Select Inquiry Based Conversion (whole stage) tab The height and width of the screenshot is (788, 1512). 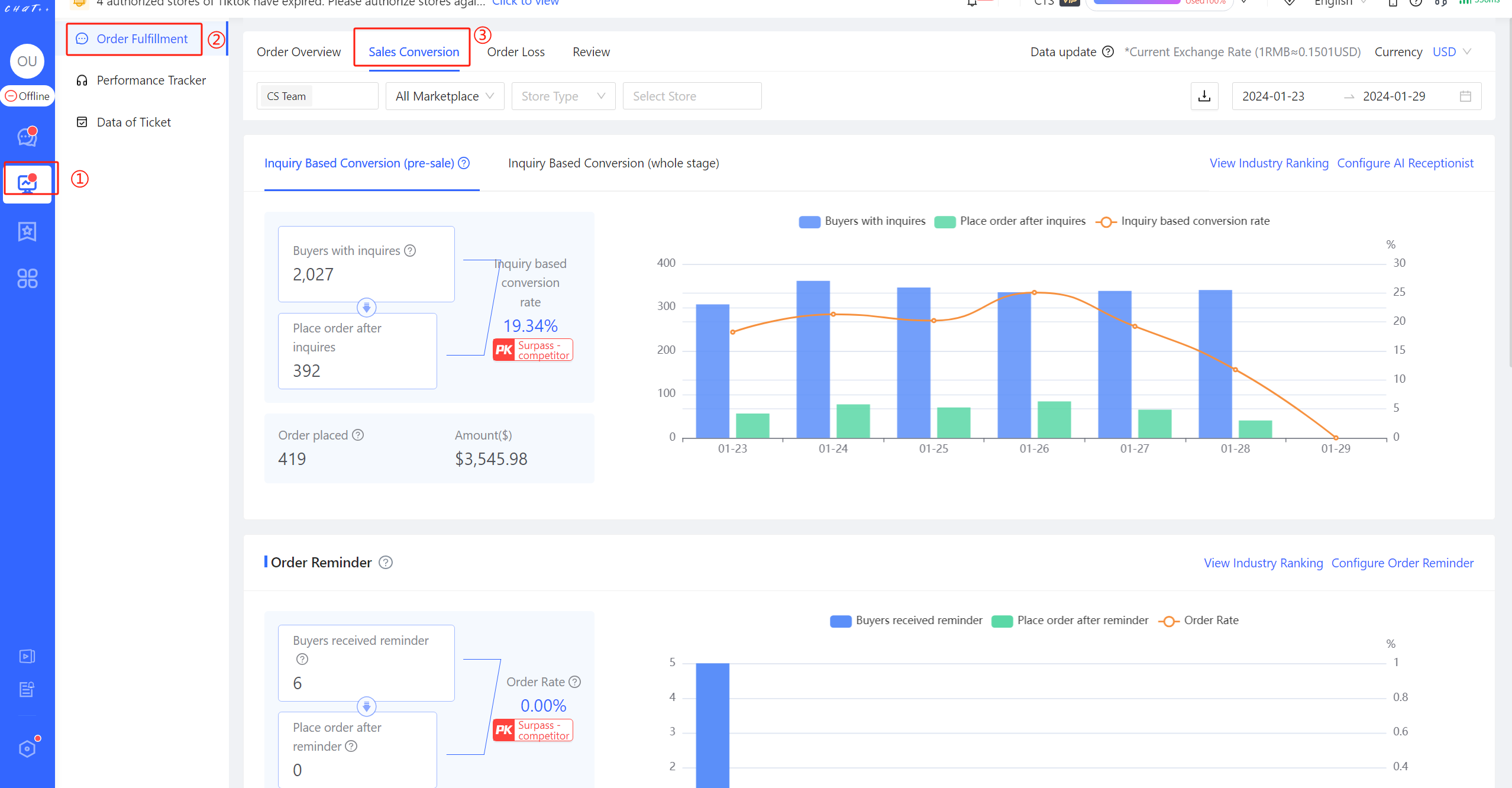click(613, 163)
